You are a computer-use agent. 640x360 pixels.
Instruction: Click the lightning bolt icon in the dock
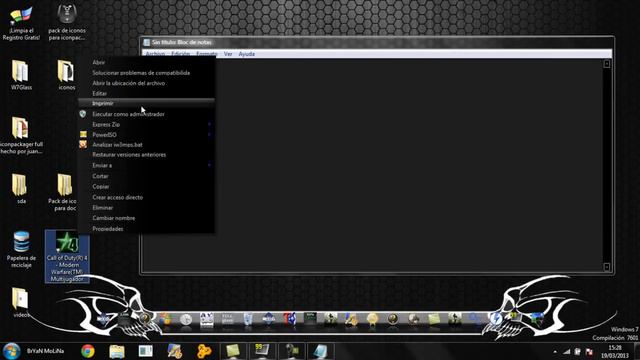coord(496,319)
